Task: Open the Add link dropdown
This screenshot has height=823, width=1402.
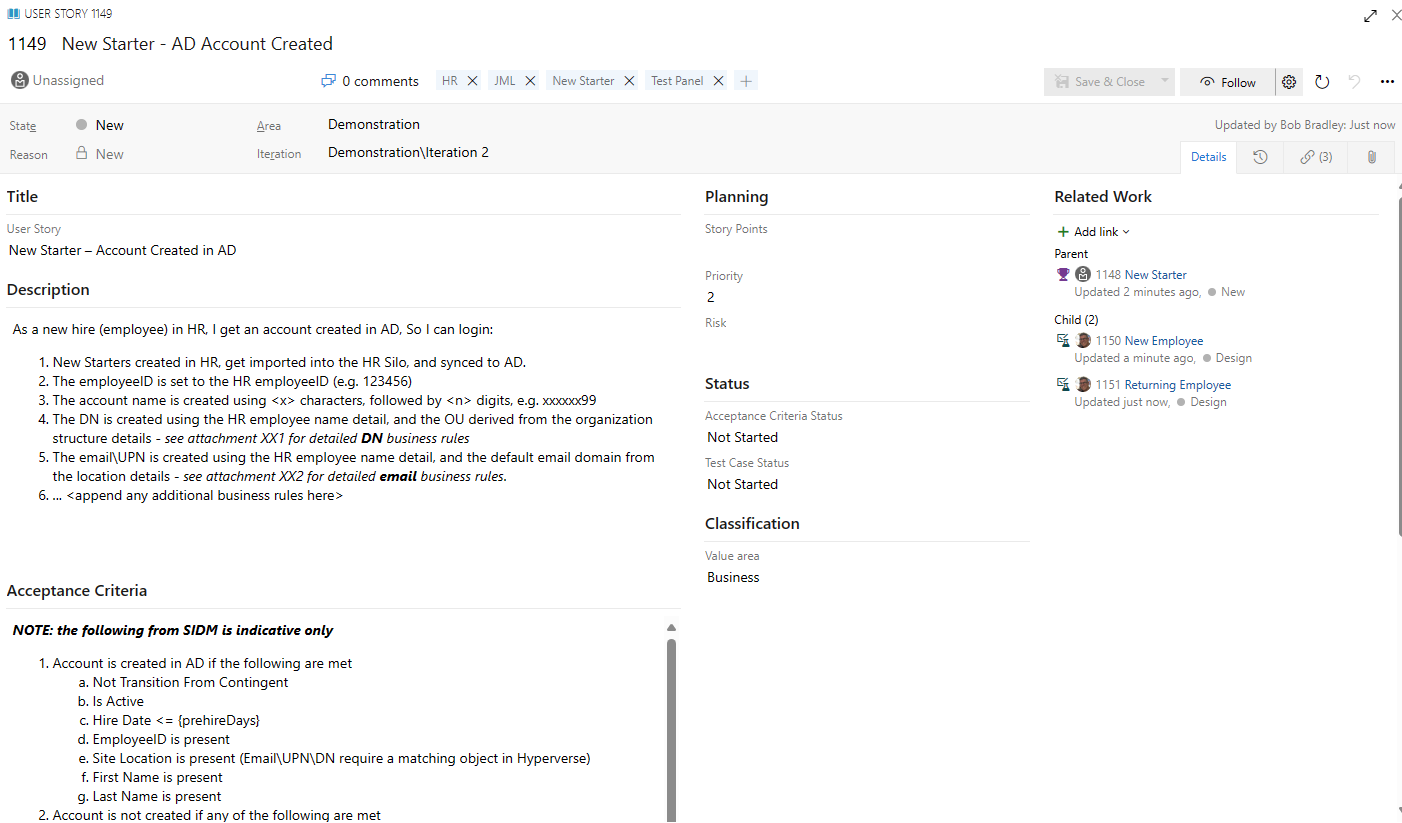Action: [x=1093, y=231]
